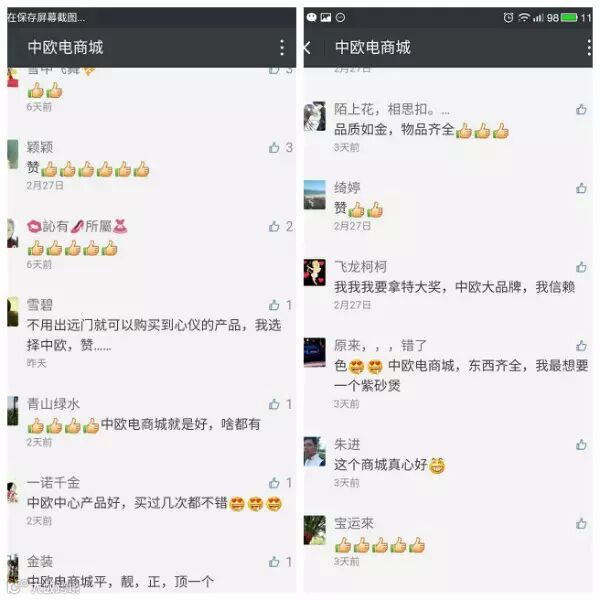Image resolution: width=600 pixels, height=600 pixels.
Task: Go back using the right header arrow
Action: coord(307,47)
